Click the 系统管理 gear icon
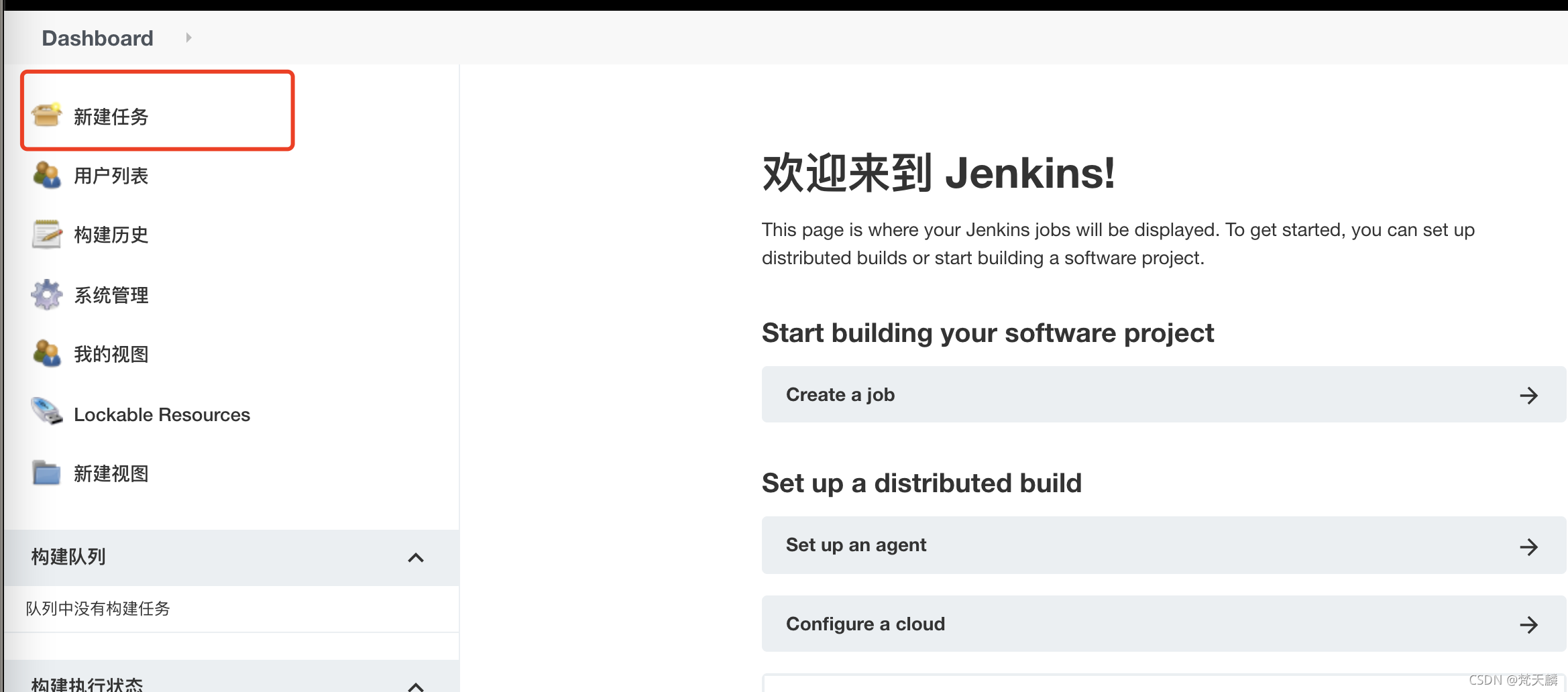The height and width of the screenshot is (692, 1568). click(x=46, y=294)
